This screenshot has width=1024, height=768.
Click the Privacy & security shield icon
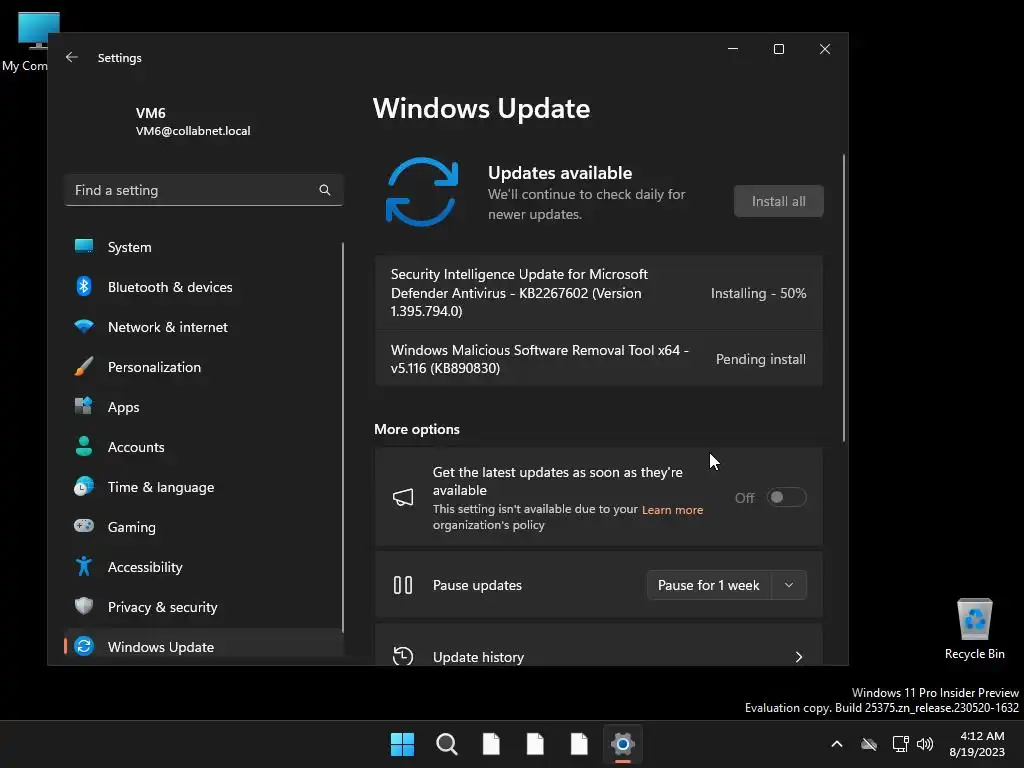point(84,606)
